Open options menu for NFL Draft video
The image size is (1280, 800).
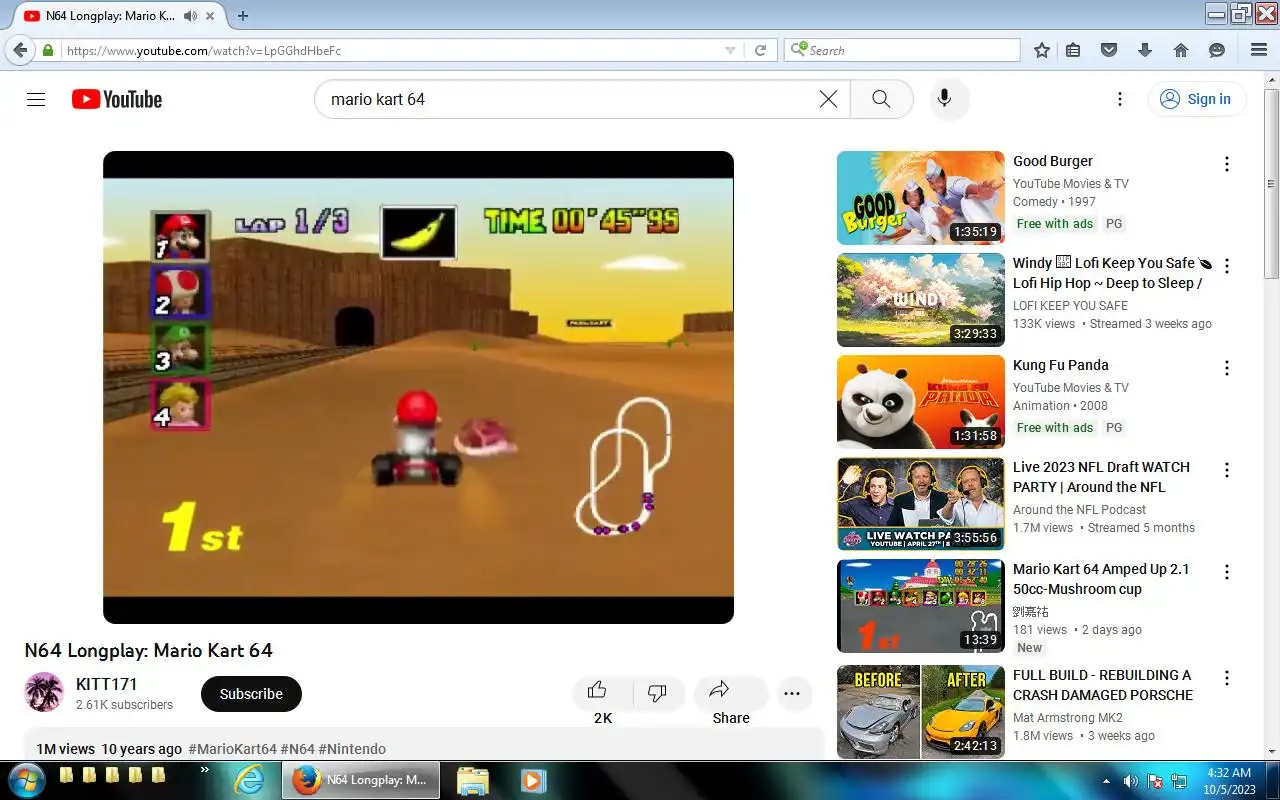1227,470
